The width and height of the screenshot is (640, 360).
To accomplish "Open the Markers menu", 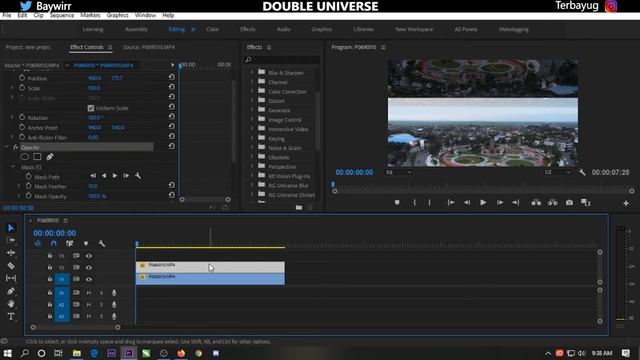I will click(90, 15).
